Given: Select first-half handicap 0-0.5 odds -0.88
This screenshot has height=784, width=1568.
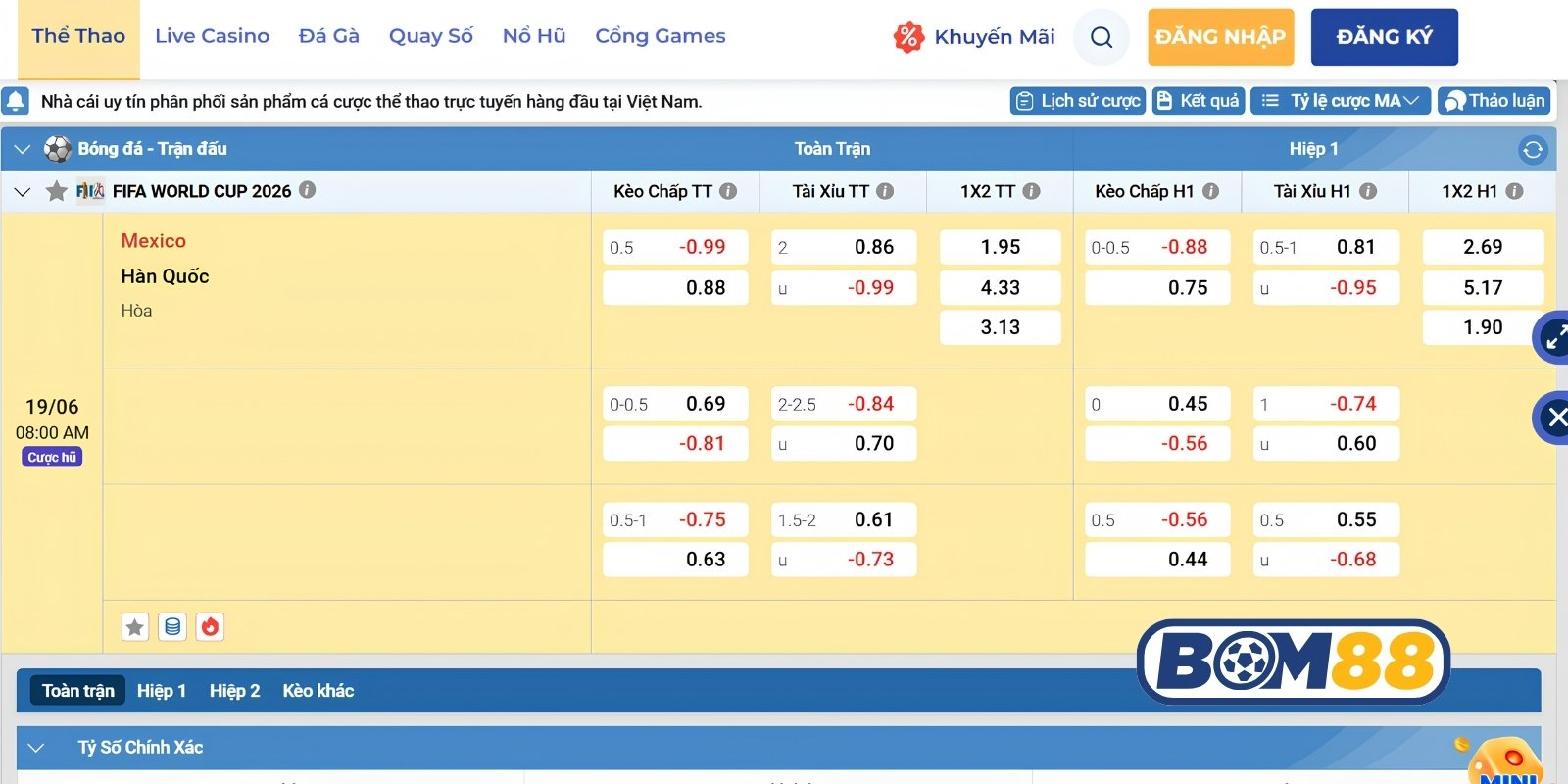Looking at the screenshot, I should point(1157,248).
